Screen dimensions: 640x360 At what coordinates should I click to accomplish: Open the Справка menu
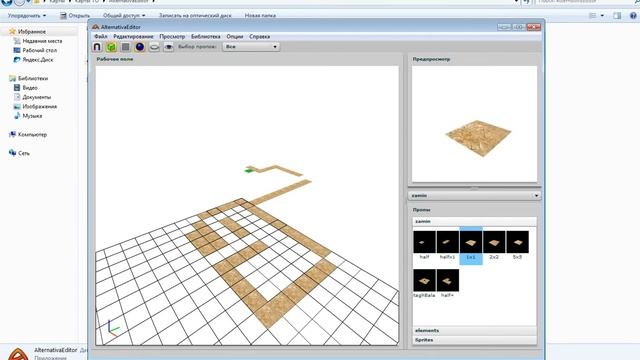[260, 36]
